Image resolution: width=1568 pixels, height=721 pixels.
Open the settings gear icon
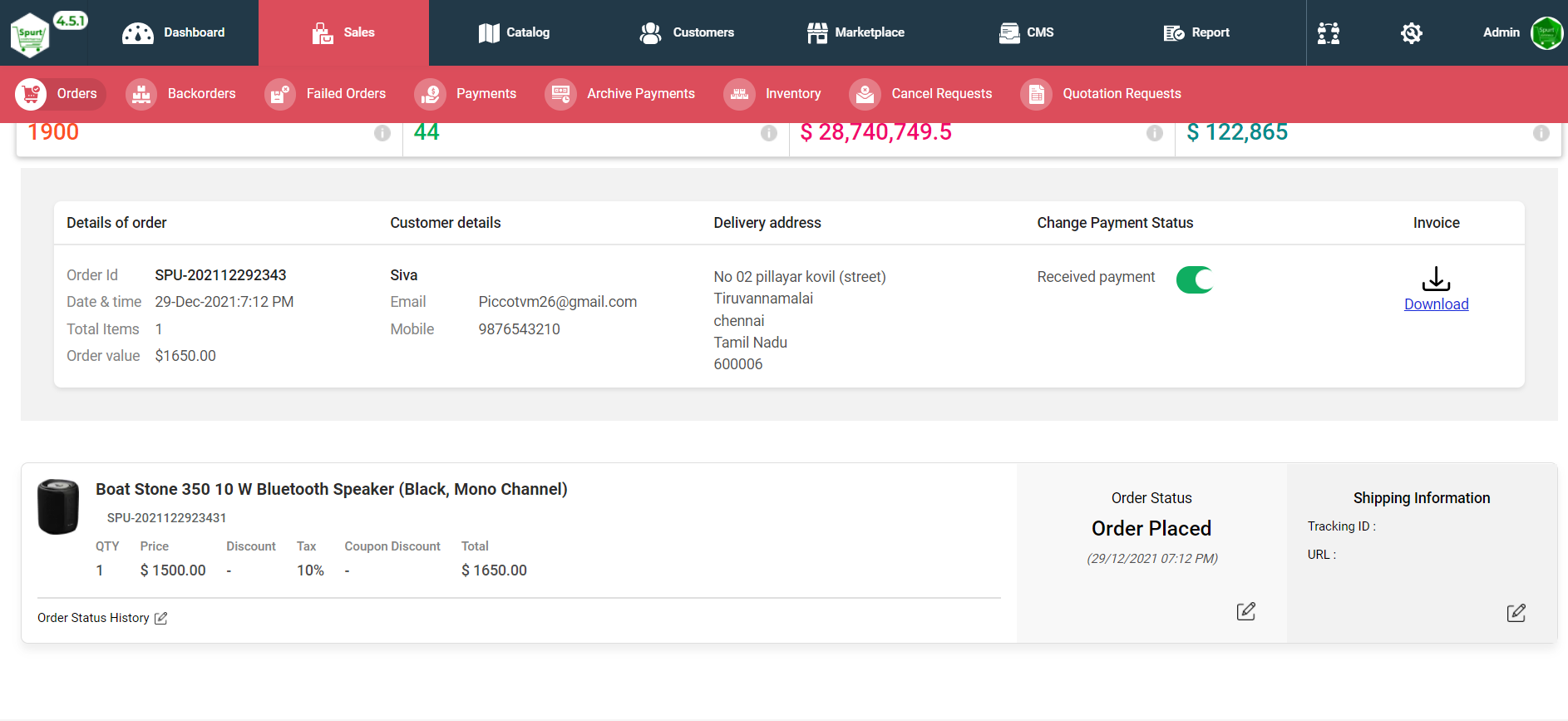1412,33
